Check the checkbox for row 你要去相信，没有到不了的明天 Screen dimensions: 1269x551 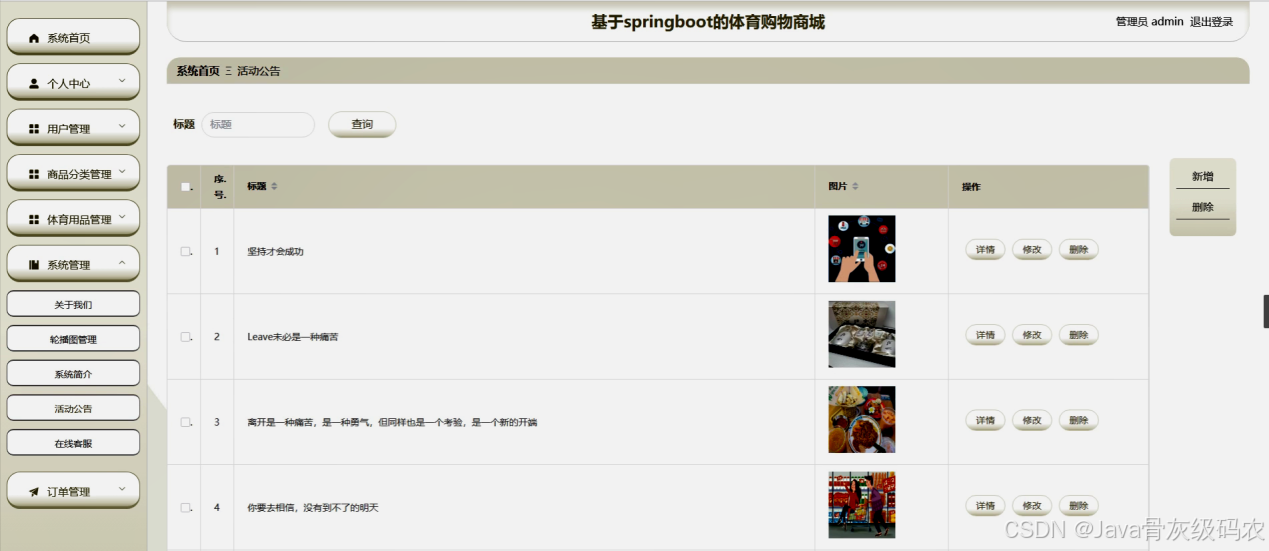pos(185,508)
